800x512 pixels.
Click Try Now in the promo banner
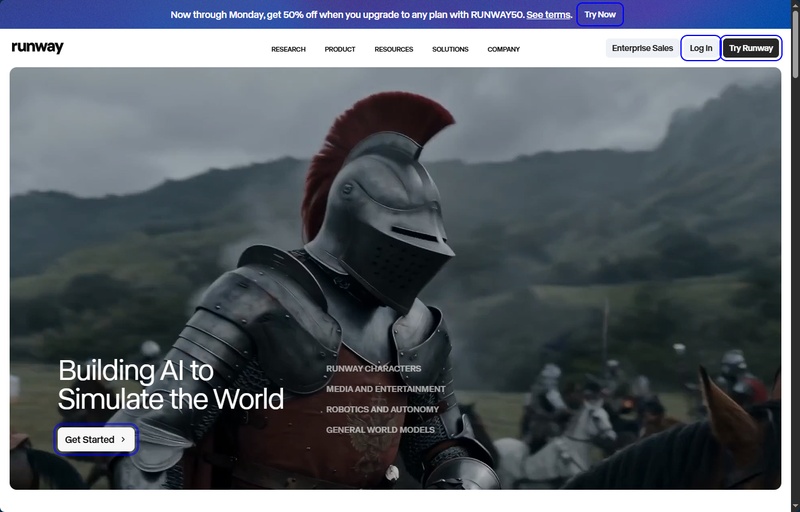pyautogui.click(x=600, y=14)
